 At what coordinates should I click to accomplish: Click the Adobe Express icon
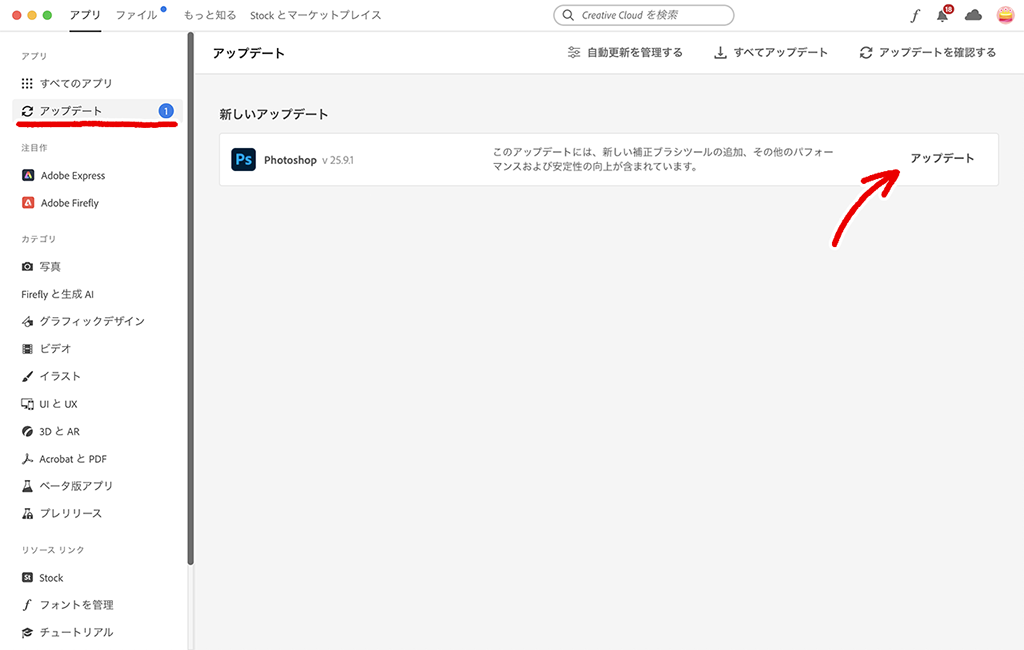tap(28, 175)
